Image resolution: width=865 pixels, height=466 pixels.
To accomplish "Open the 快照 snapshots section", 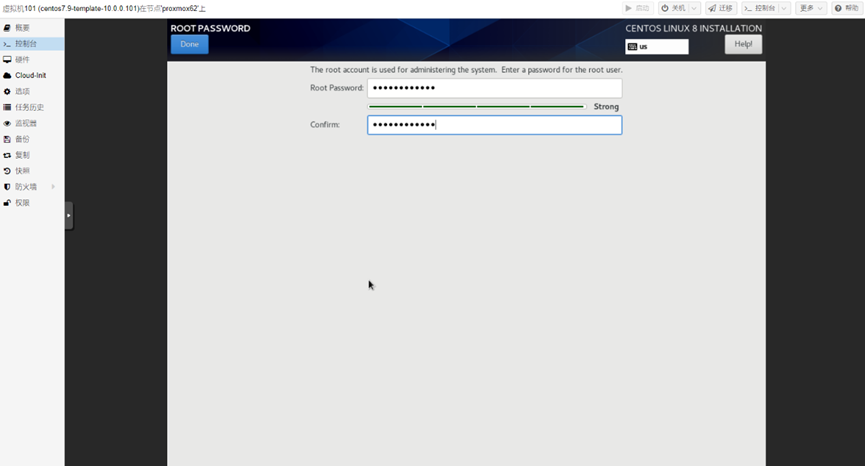I will (32, 171).
